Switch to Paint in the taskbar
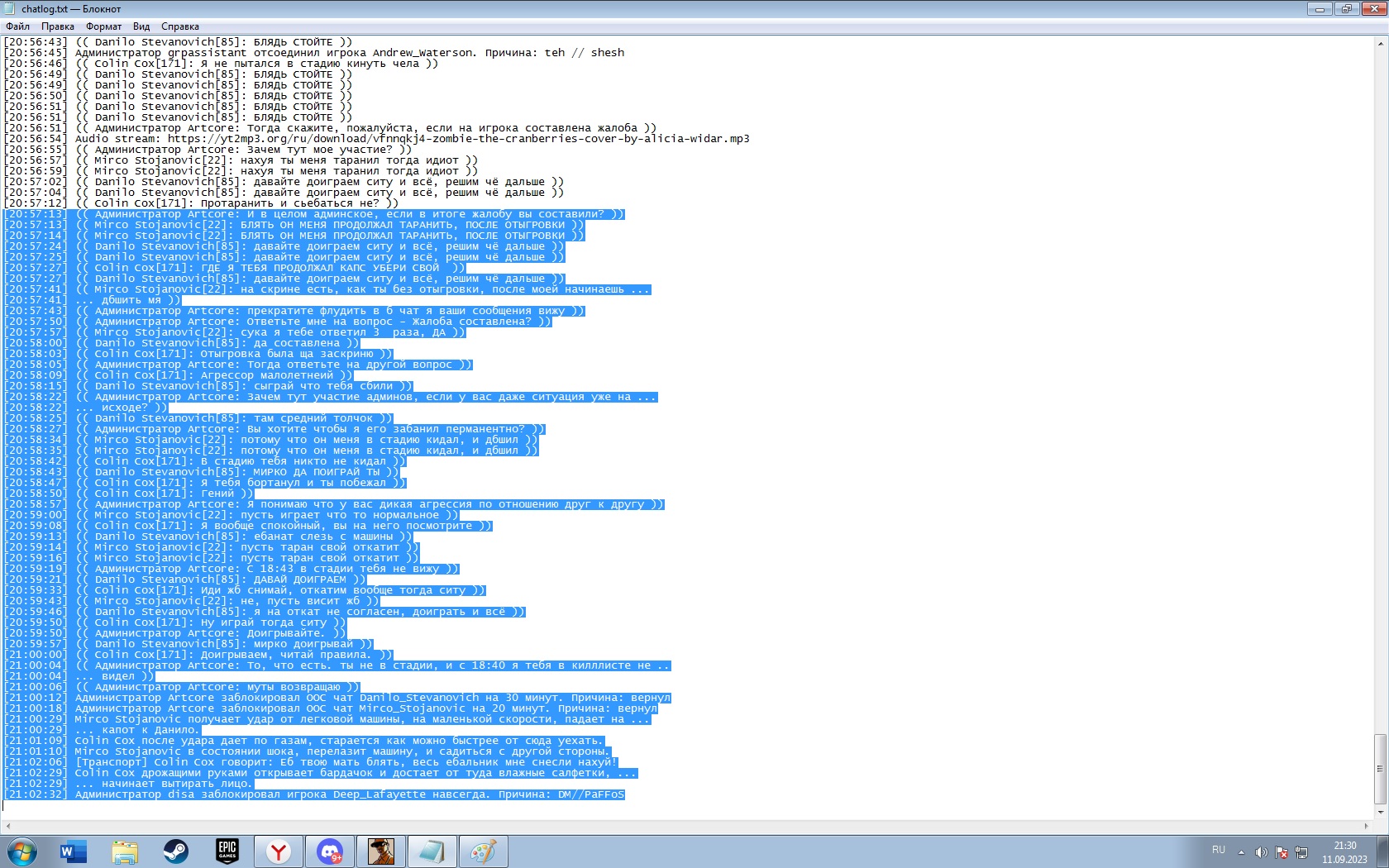 tap(484, 851)
